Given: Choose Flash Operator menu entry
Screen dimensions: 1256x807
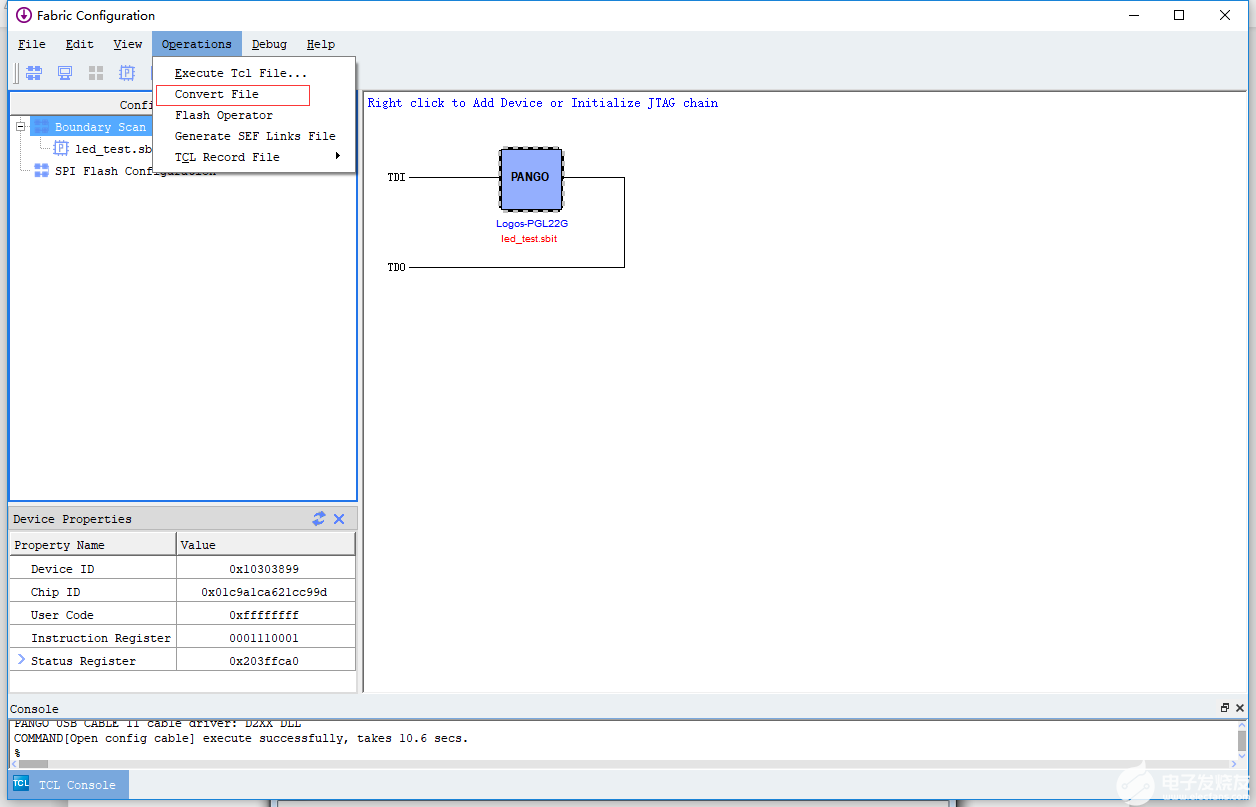Looking at the screenshot, I should tap(254, 115).
